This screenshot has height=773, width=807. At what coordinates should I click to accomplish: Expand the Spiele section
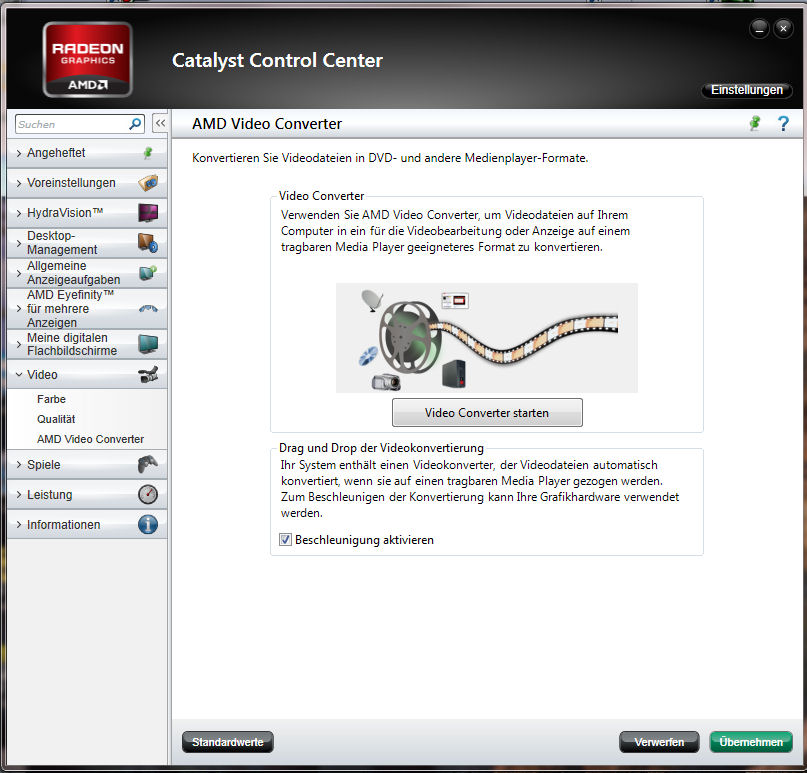click(x=87, y=465)
